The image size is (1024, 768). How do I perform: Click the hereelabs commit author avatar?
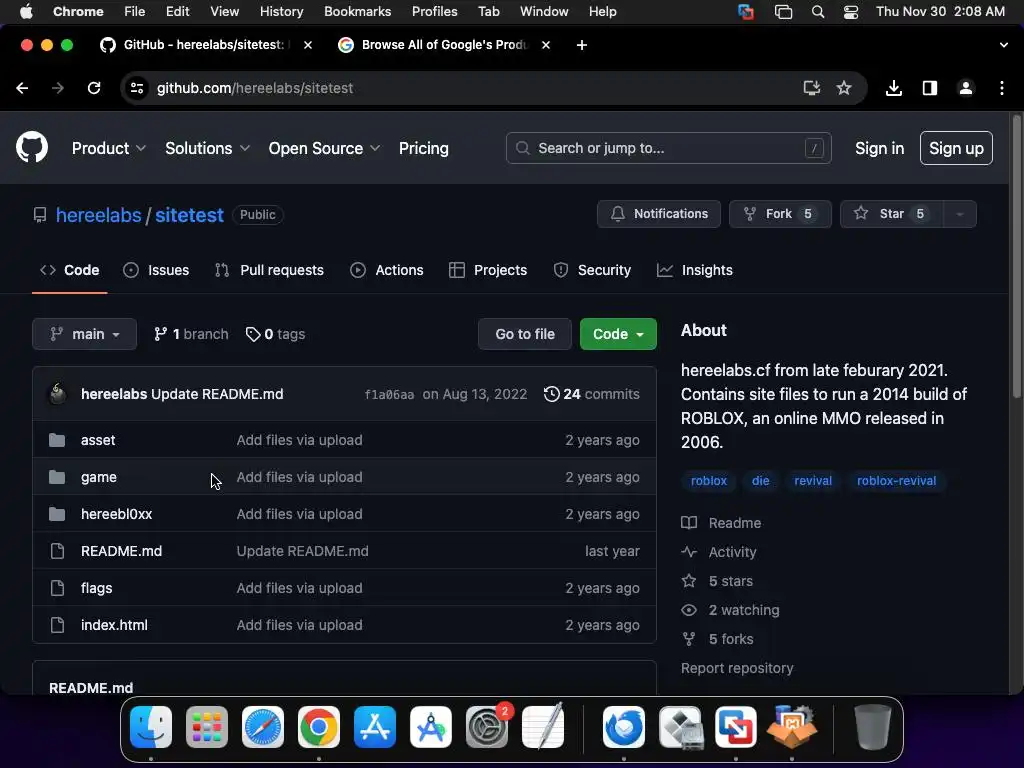click(57, 394)
